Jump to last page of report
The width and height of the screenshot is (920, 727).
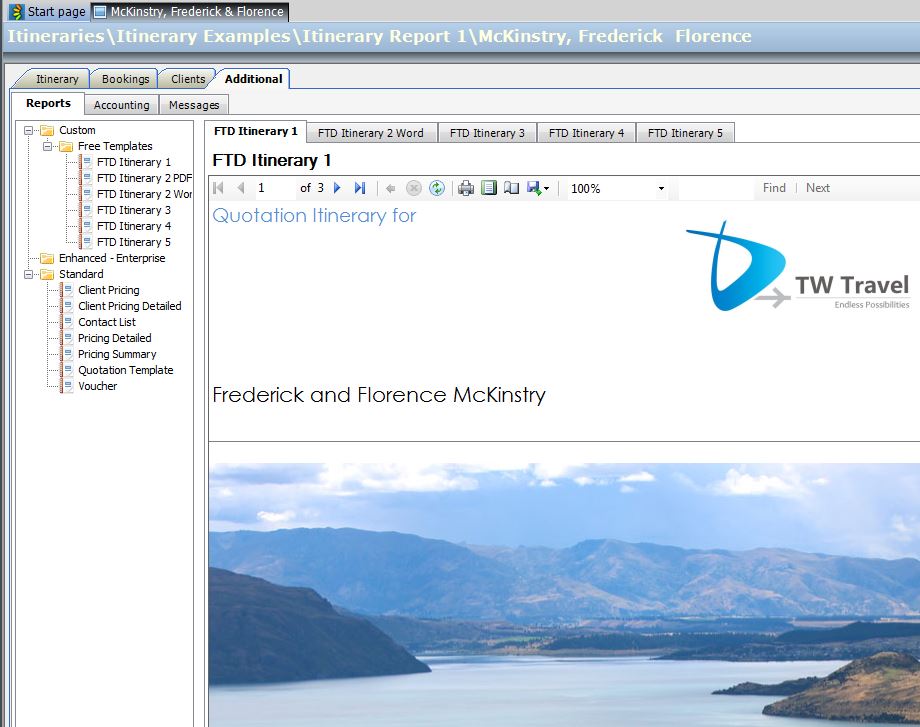point(360,188)
